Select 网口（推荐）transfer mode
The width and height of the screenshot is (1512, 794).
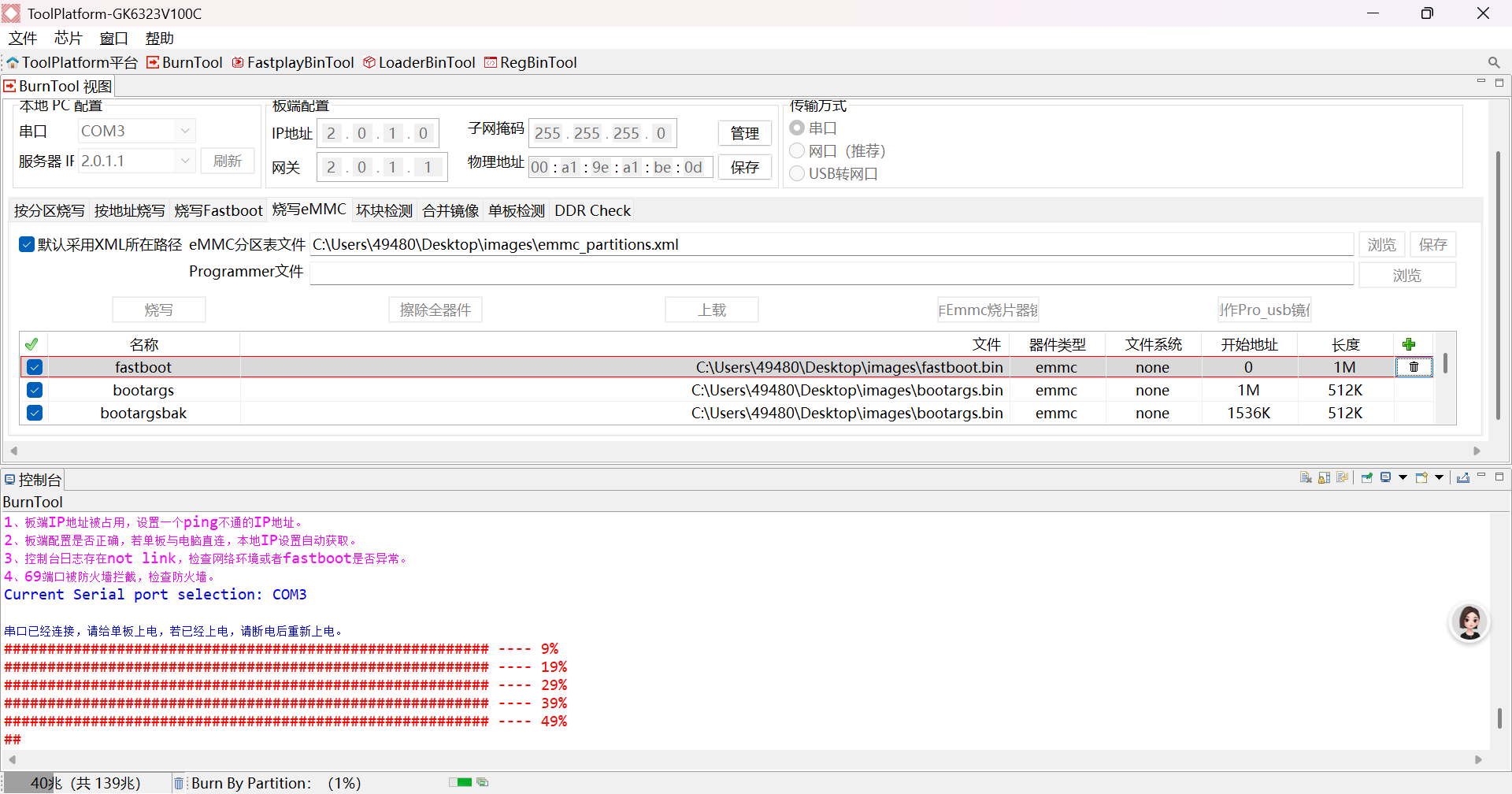coord(797,150)
